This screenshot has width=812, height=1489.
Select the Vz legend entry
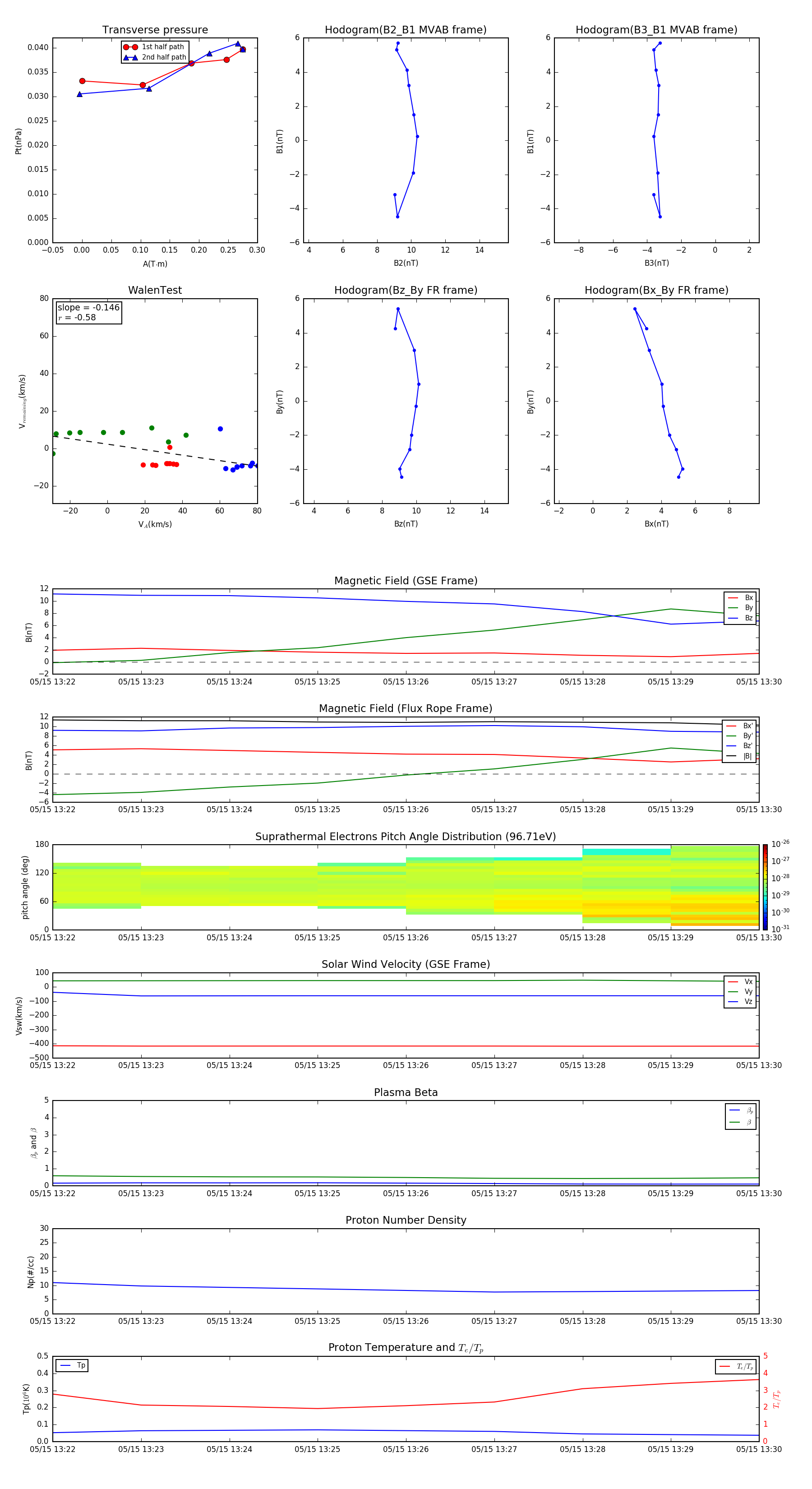point(740,1001)
